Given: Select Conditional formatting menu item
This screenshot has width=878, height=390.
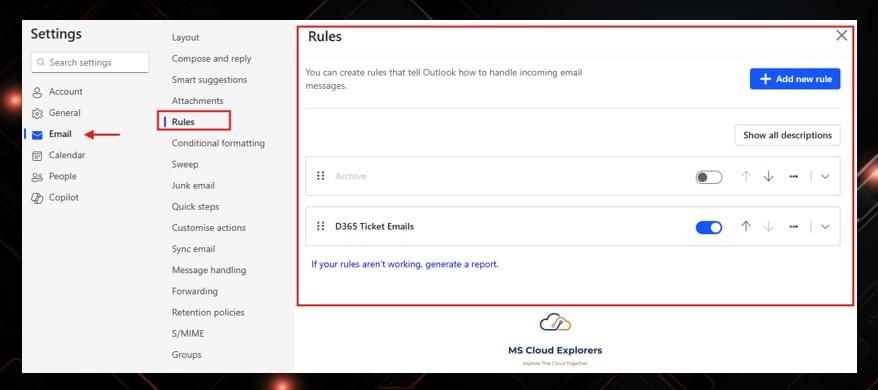Looking at the screenshot, I should pyautogui.click(x=218, y=143).
